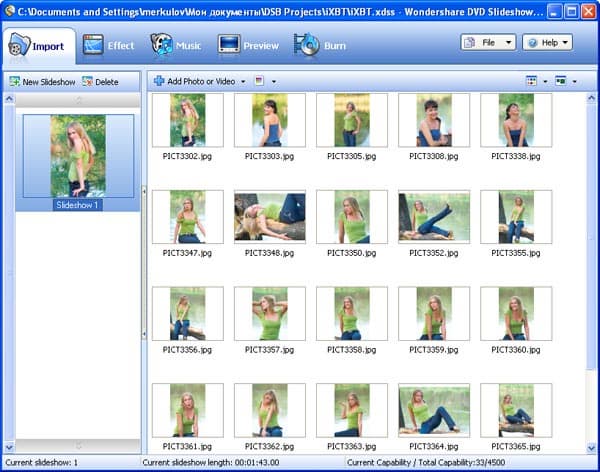
Task: Expand arrow next to the small picture icon
Action: (274, 82)
